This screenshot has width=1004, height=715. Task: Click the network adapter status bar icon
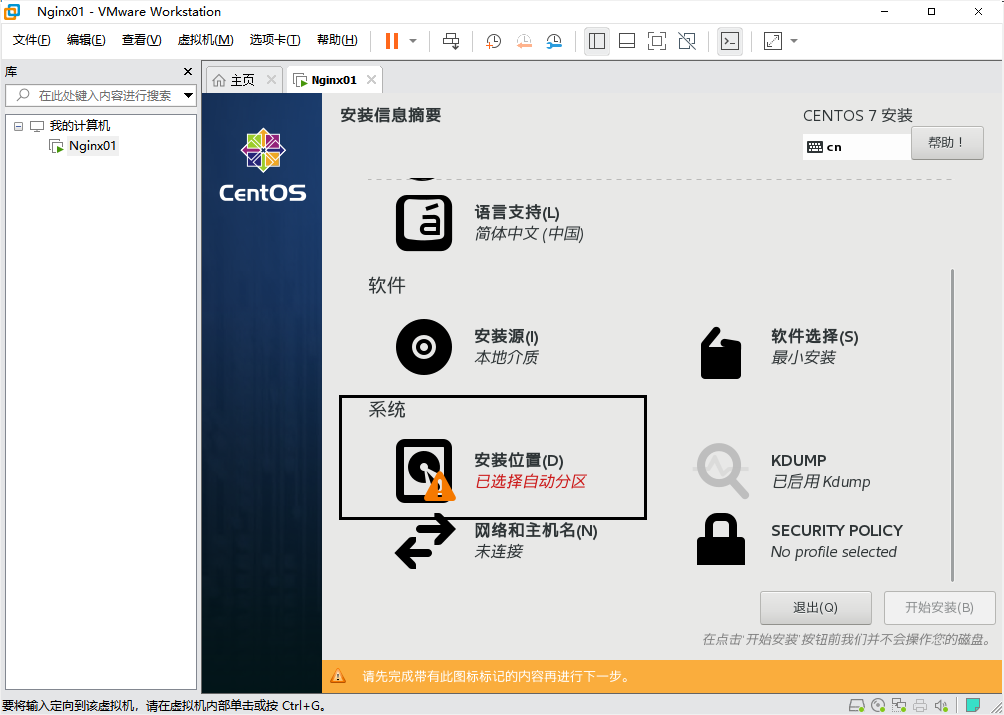899,705
